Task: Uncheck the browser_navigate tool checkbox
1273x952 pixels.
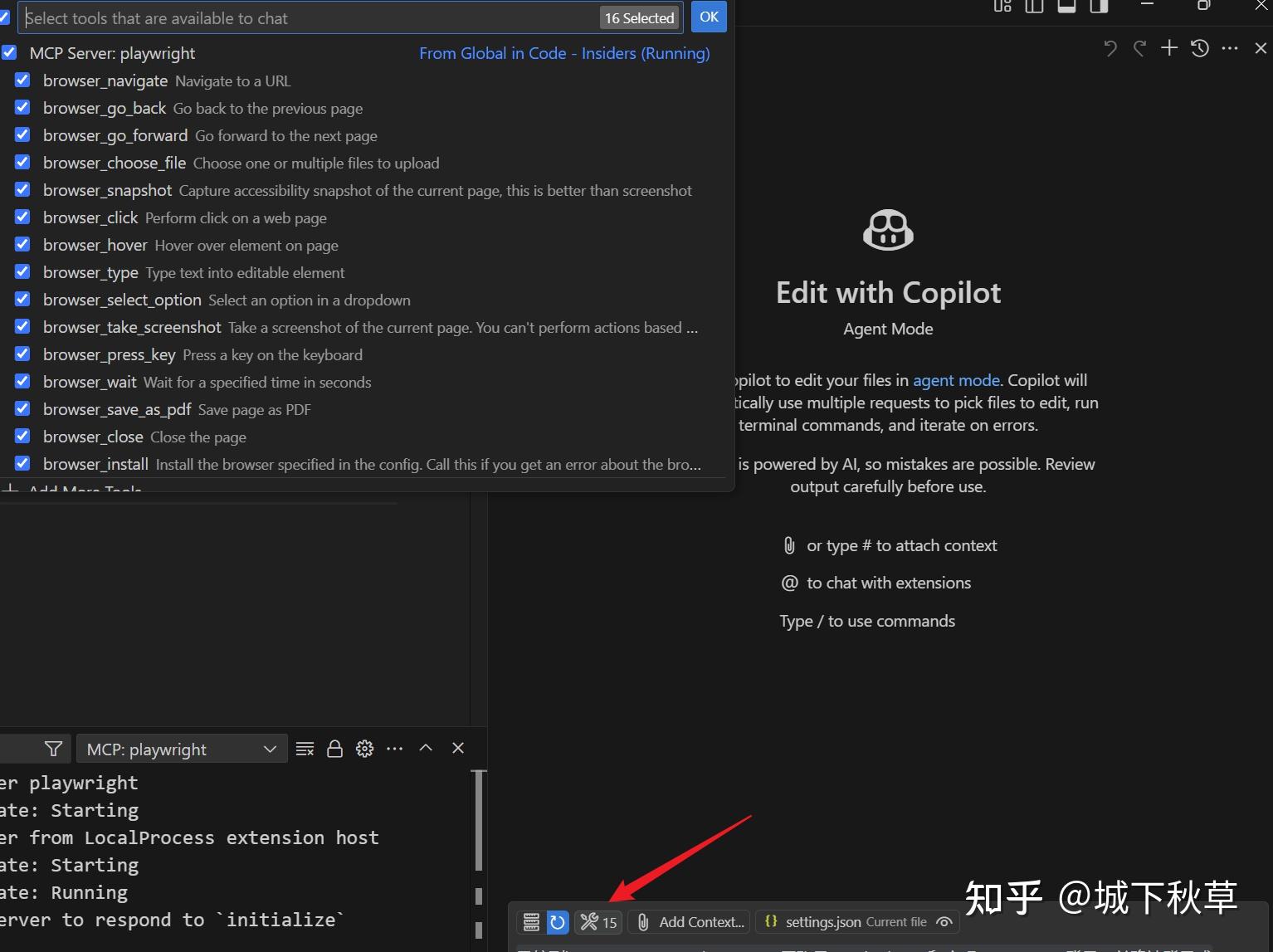Action: coord(22,80)
